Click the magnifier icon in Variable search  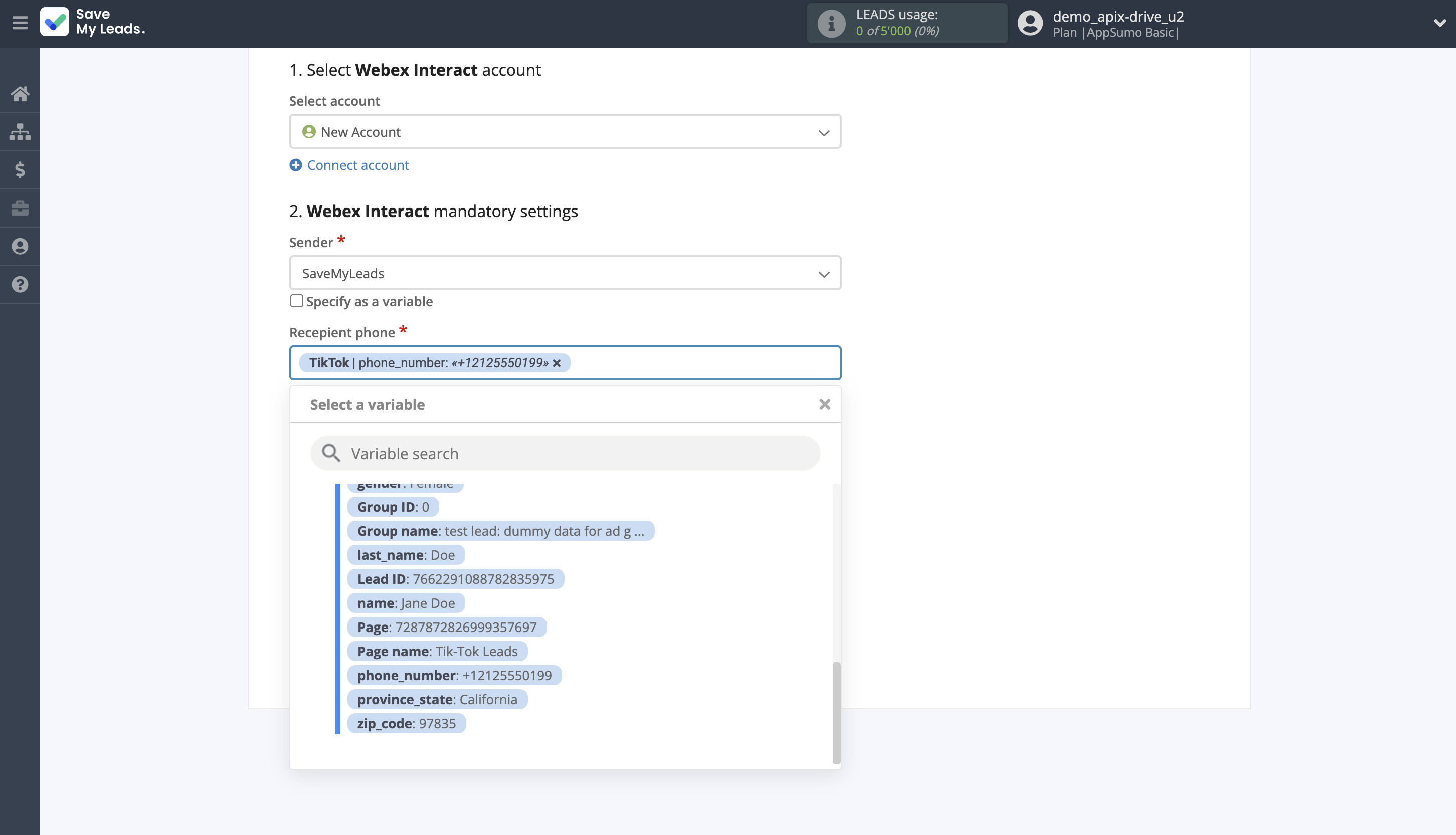tap(331, 453)
